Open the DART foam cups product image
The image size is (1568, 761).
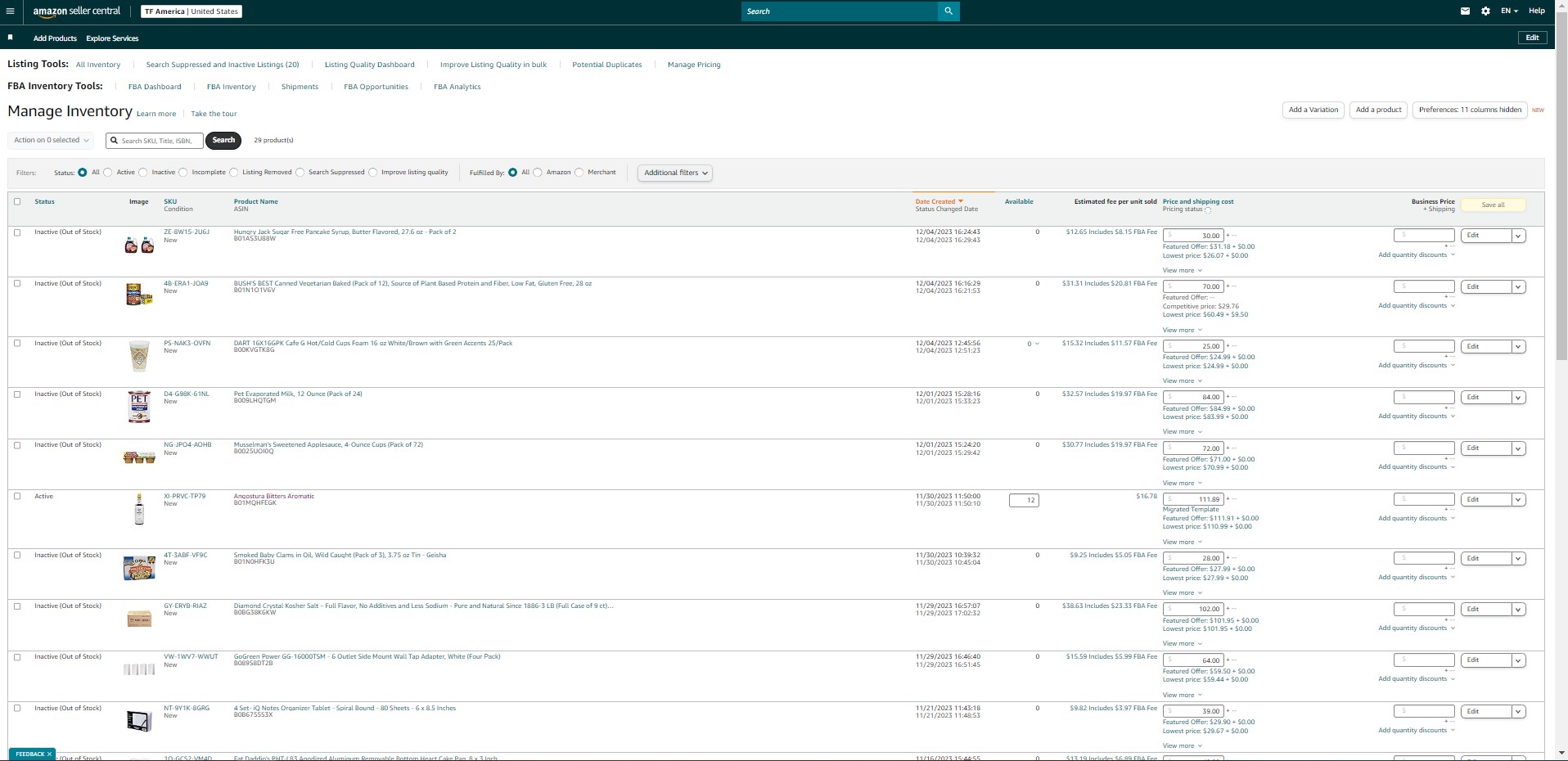139,356
